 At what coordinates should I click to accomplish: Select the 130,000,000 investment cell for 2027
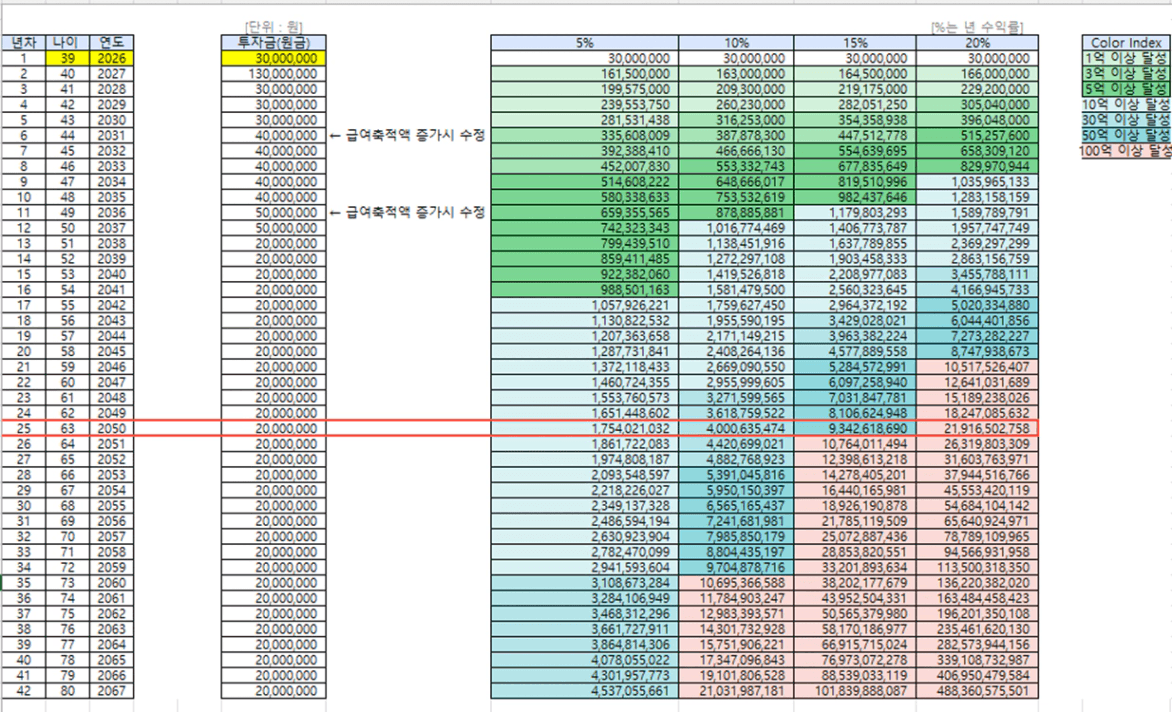pos(273,74)
